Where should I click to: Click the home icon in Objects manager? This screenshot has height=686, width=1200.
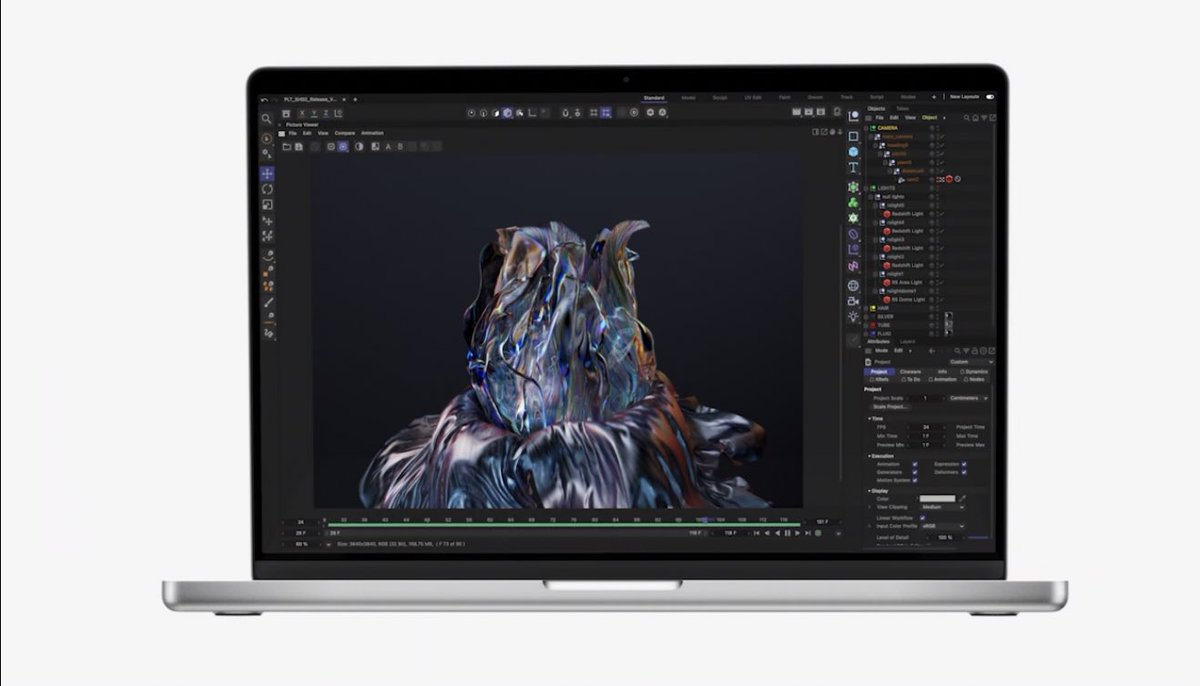(975, 118)
